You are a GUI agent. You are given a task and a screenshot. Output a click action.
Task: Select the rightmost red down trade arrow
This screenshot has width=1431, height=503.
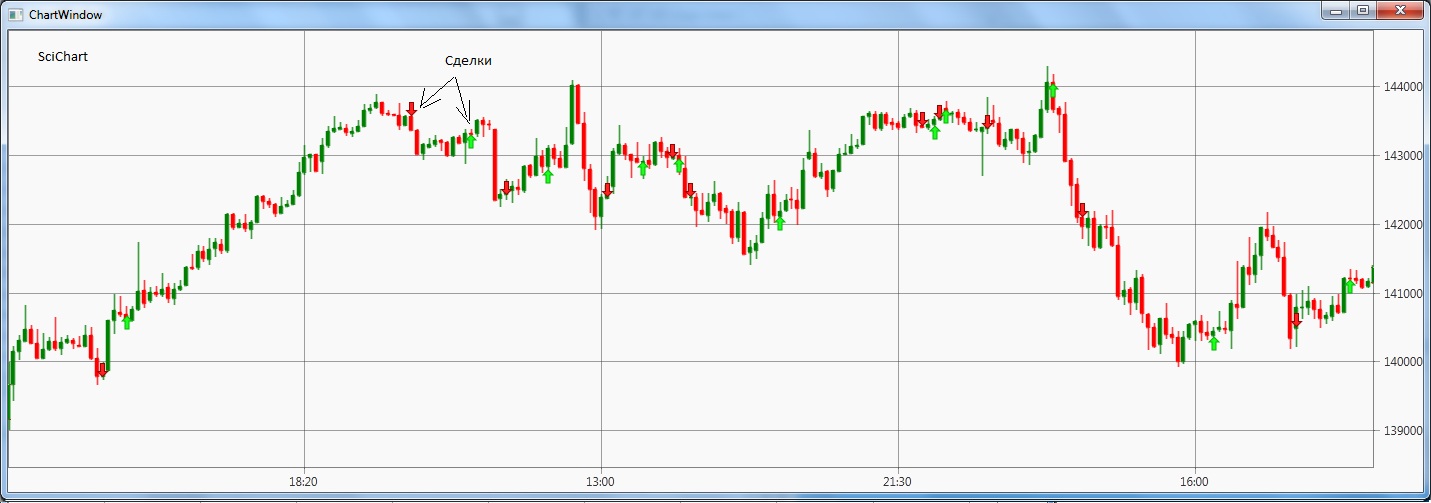coord(1296,321)
